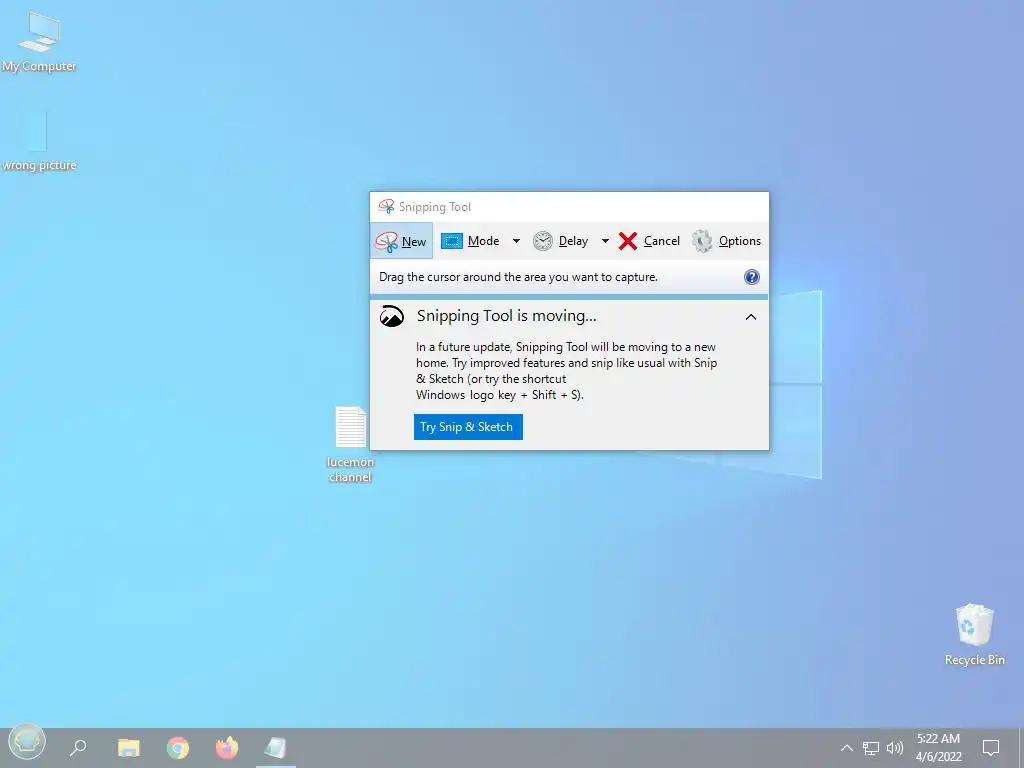Click the network tray icon

871,748
